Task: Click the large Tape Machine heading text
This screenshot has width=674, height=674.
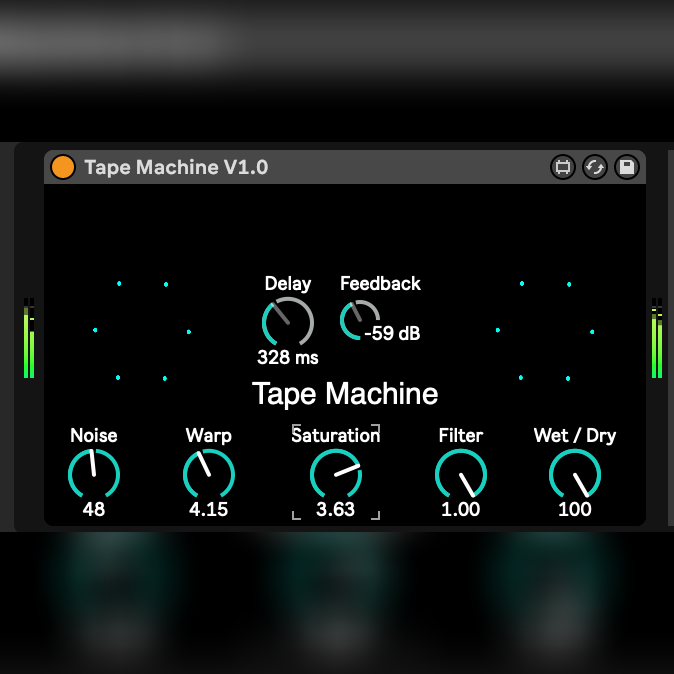Action: (345, 393)
